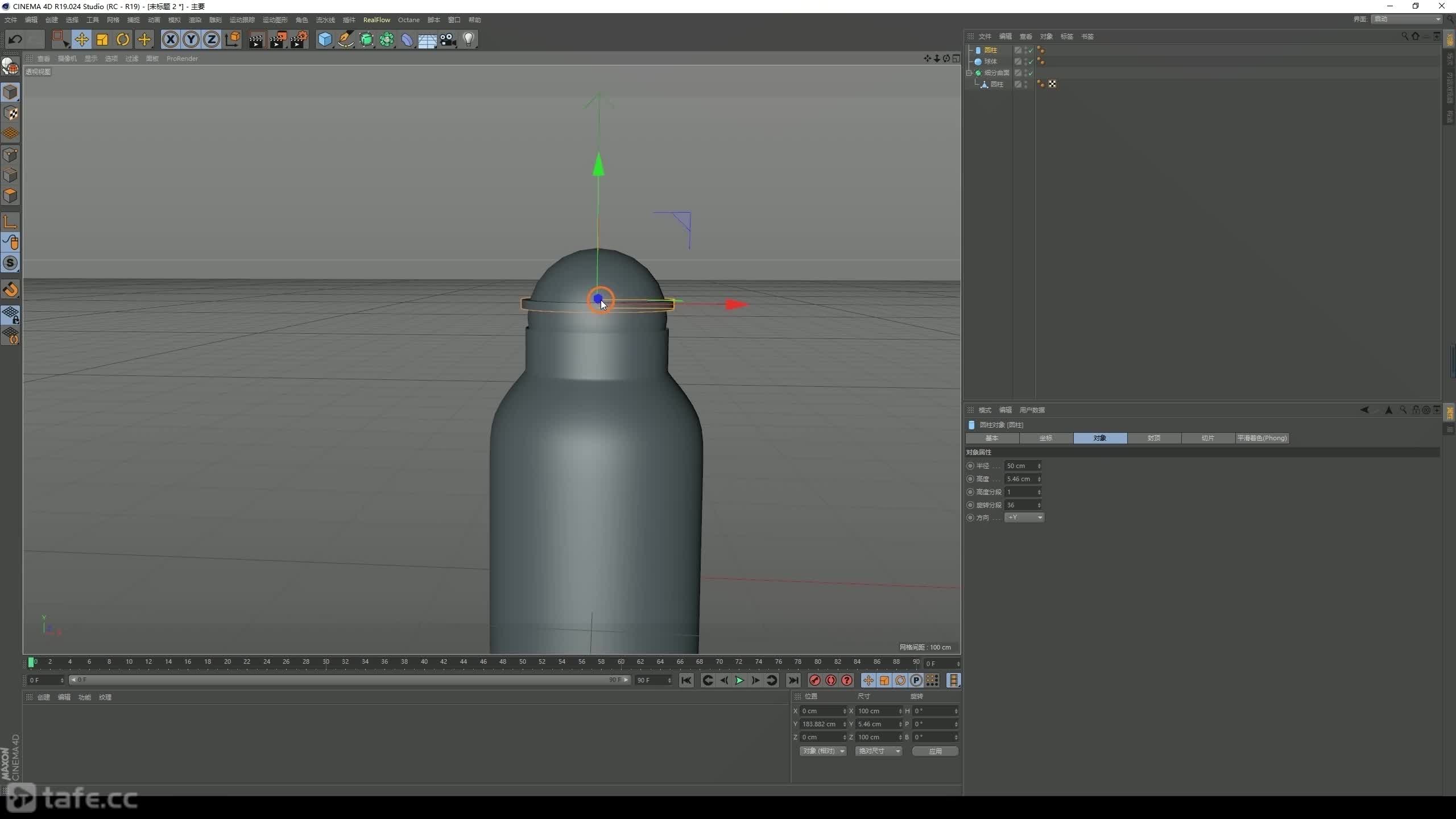Switch to Model mode cube icon
This screenshot has width=1456, height=819.
coord(10,92)
